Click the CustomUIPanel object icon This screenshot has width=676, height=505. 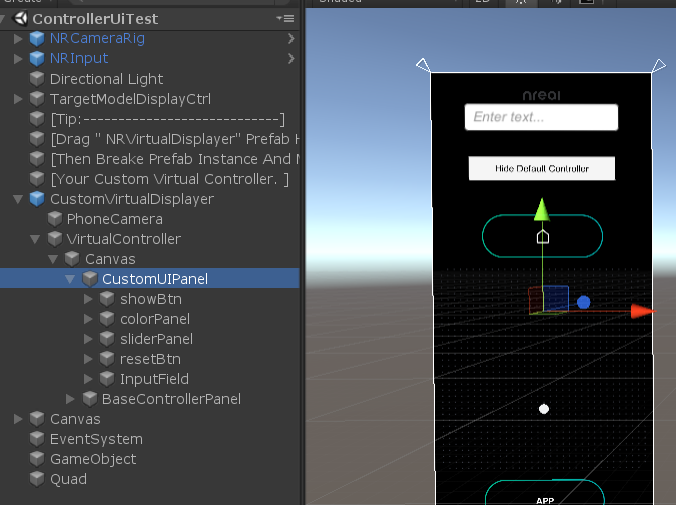pyautogui.click(x=90, y=279)
